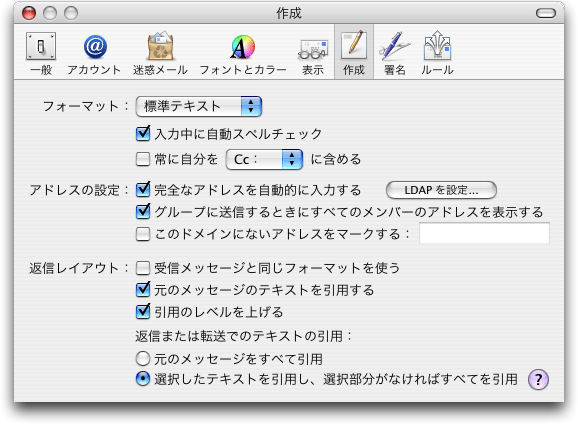Open the Cc: popup menu
This screenshot has width=578, height=425.
click(x=264, y=159)
